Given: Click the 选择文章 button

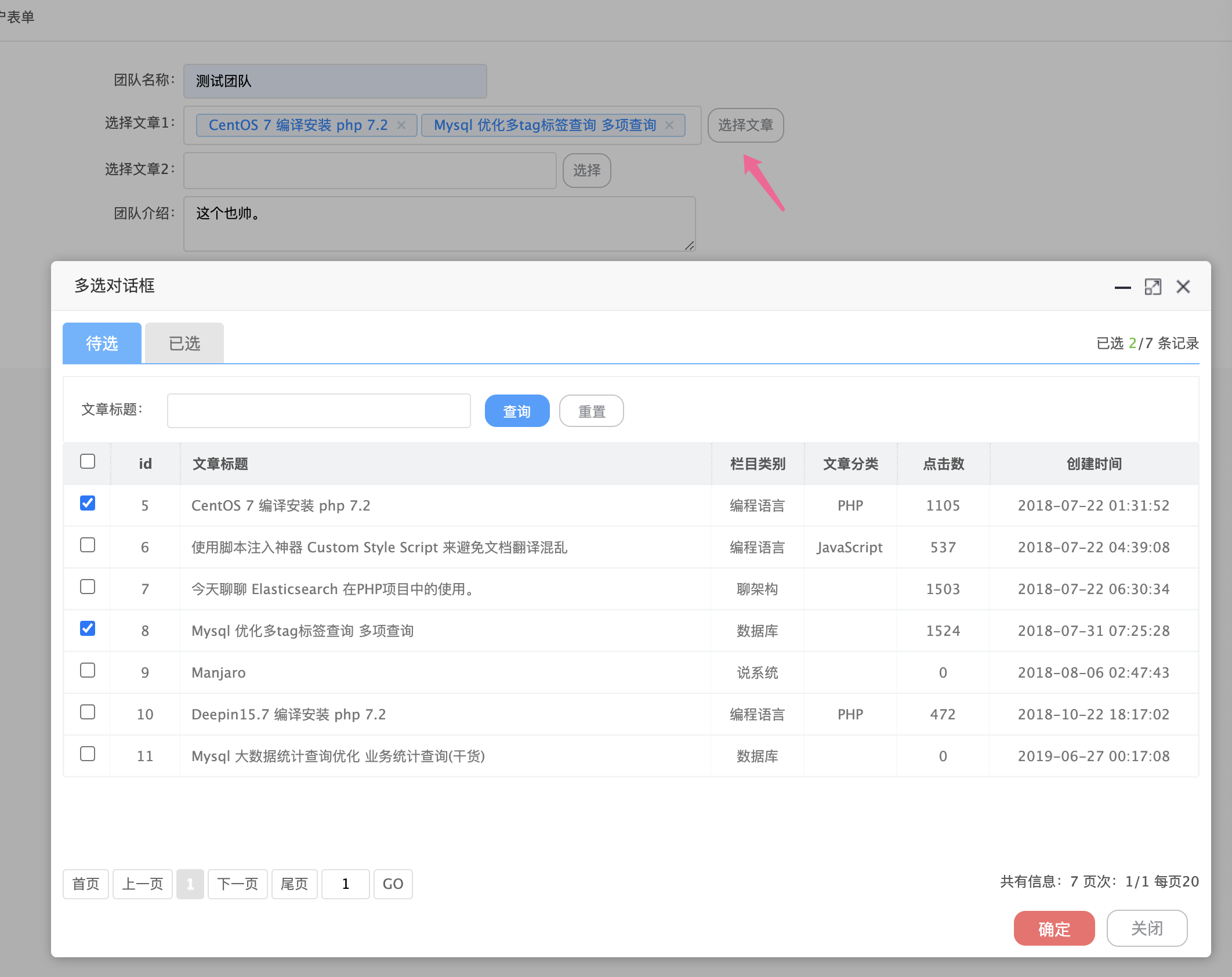Looking at the screenshot, I should tap(745, 125).
